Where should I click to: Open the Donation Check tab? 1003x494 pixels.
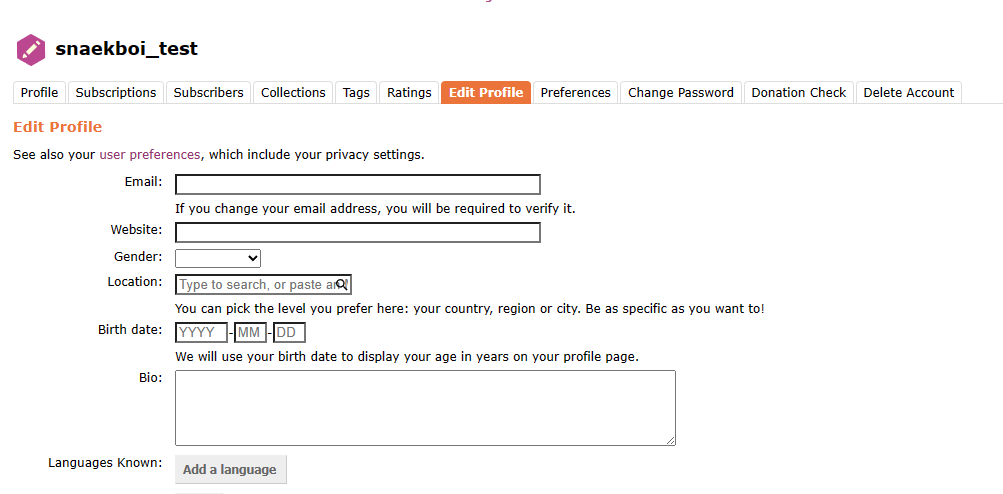coord(799,93)
